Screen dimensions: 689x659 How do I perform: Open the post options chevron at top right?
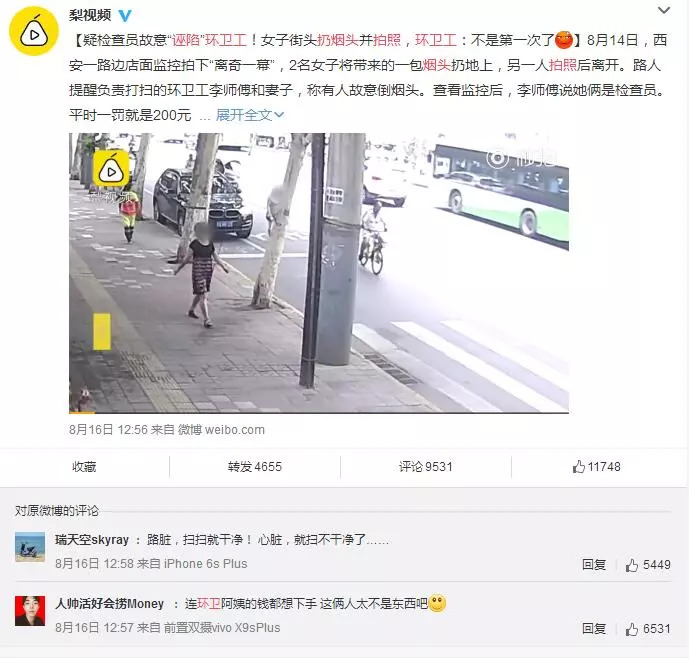click(x=664, y=10)
